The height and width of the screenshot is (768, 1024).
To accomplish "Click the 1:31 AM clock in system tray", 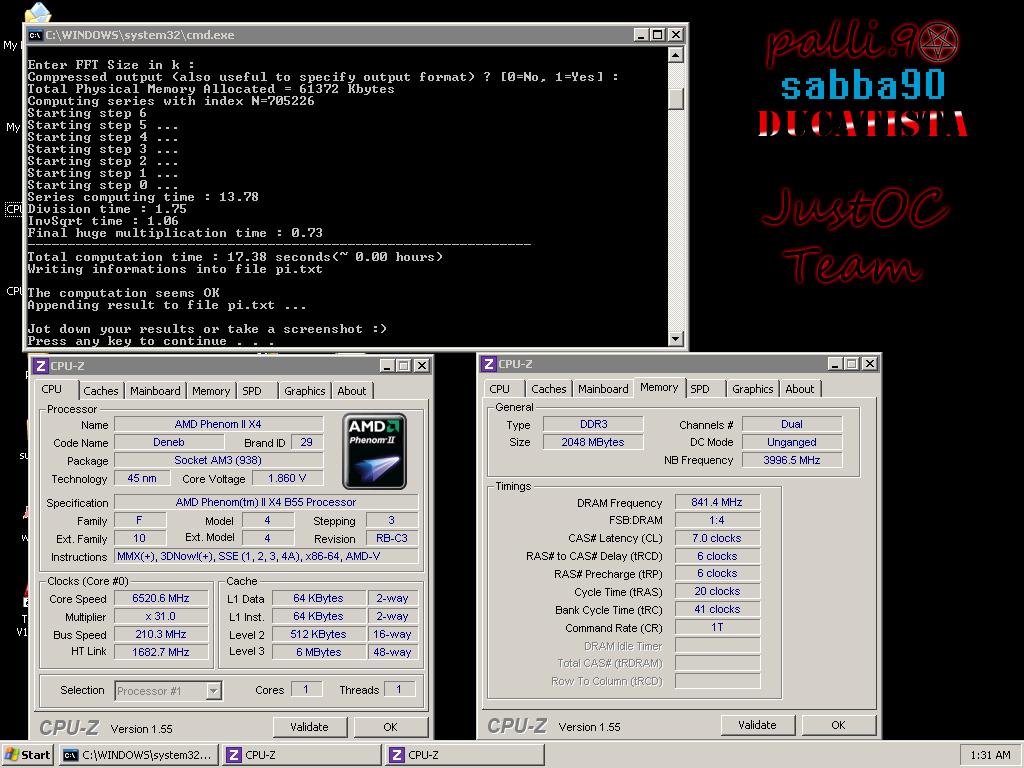I will tap(990, 755).
